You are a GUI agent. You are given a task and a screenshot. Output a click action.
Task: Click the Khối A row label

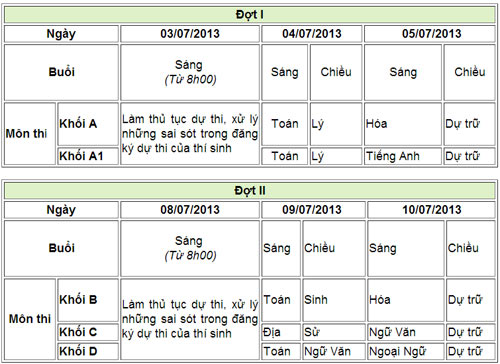(88, 124)
